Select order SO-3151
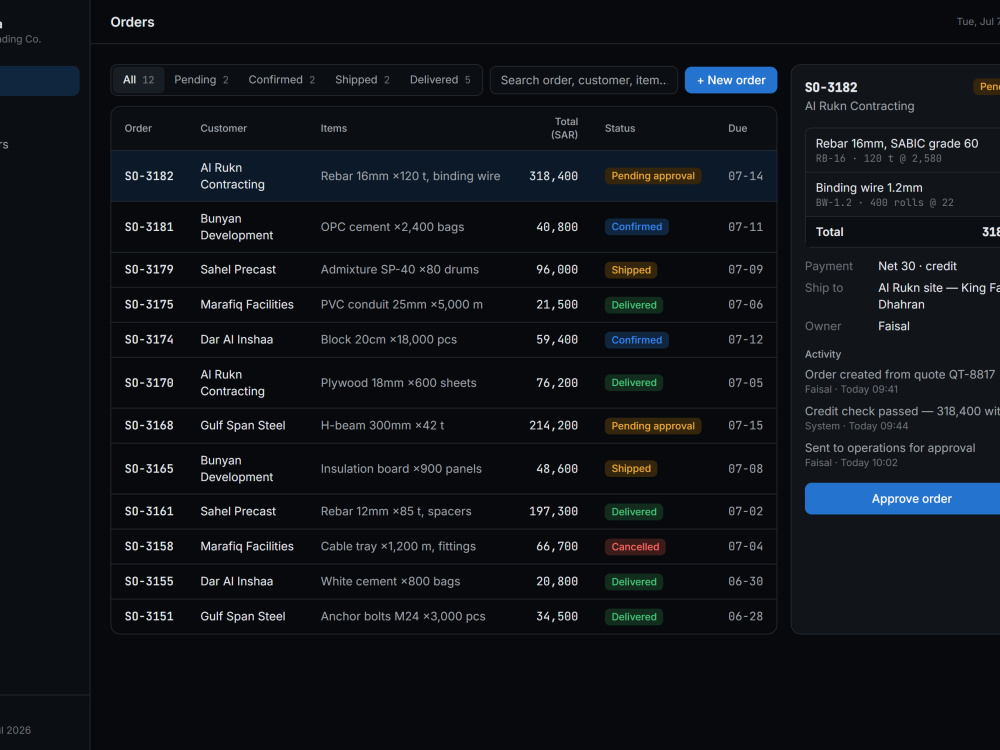This screenshot has height=750, width=1000. 444,617
